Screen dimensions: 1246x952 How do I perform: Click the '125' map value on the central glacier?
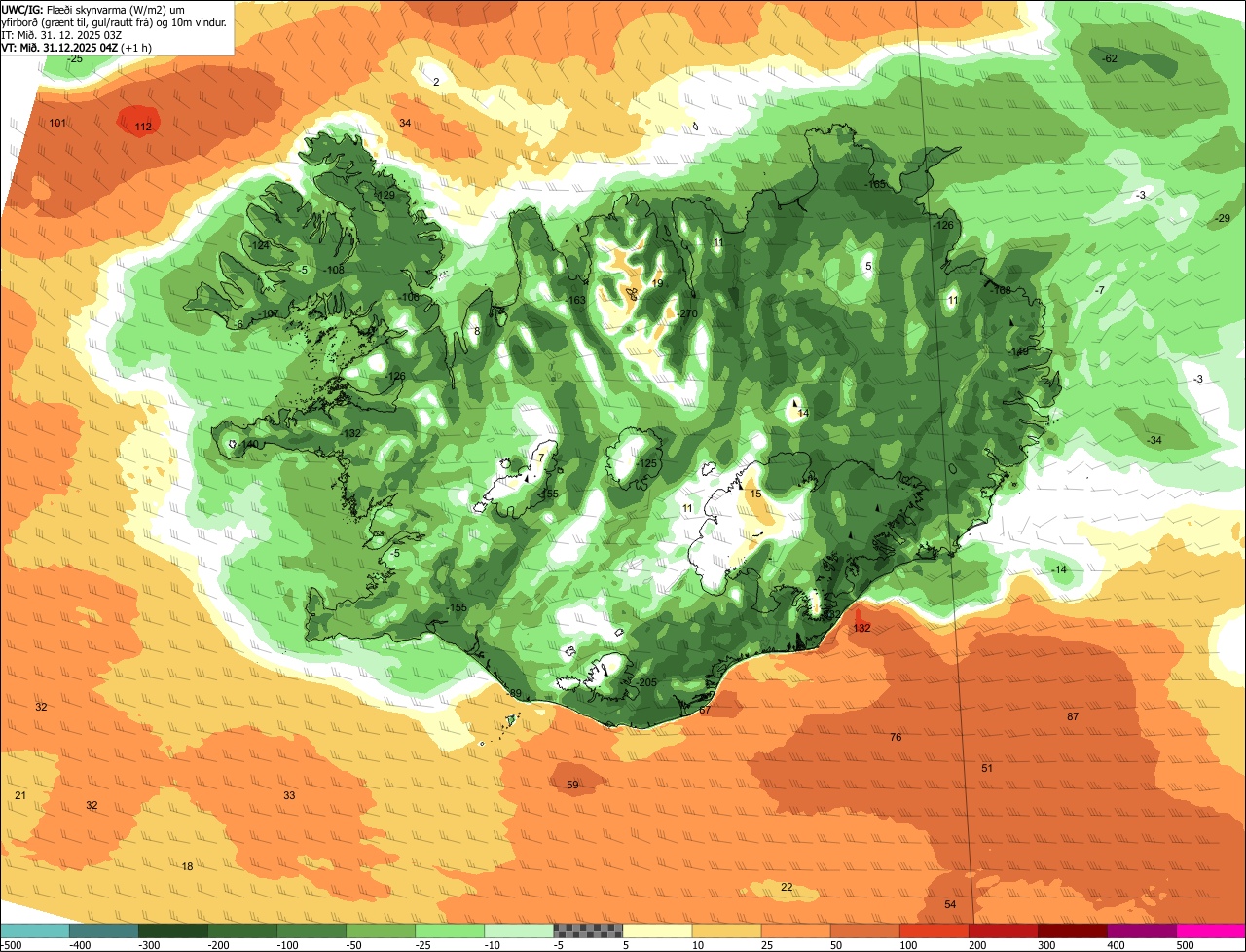pos(649,464)
